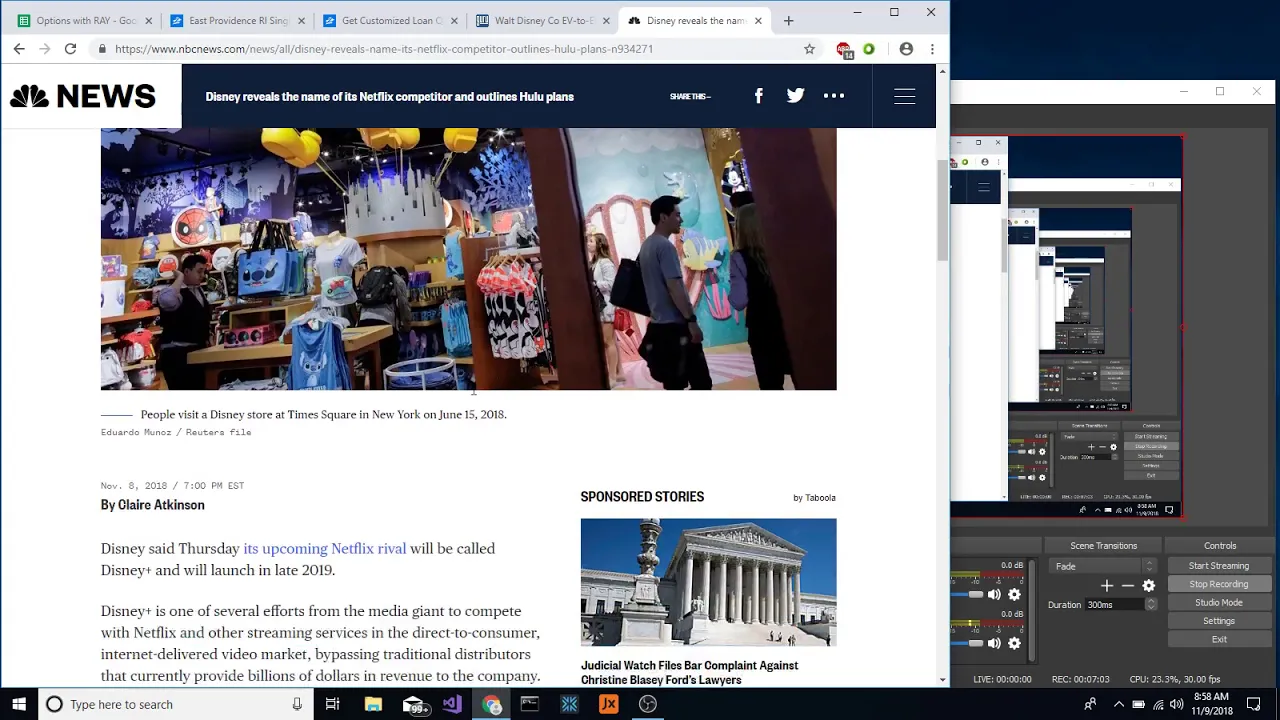Open the system volume tray icon
The height and width of the screenshot is (720, 1280).
coord(1176,704)
